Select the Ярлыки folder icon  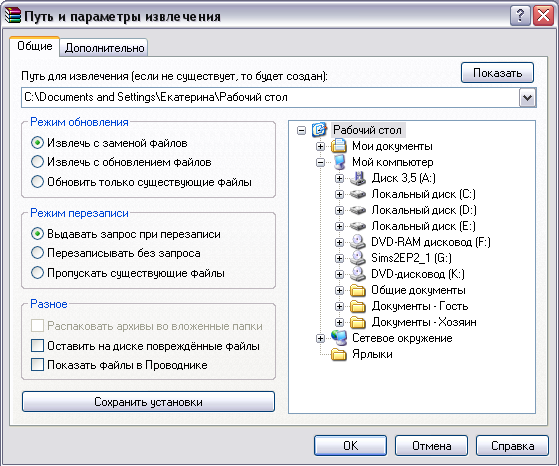[x=339, y=354]
